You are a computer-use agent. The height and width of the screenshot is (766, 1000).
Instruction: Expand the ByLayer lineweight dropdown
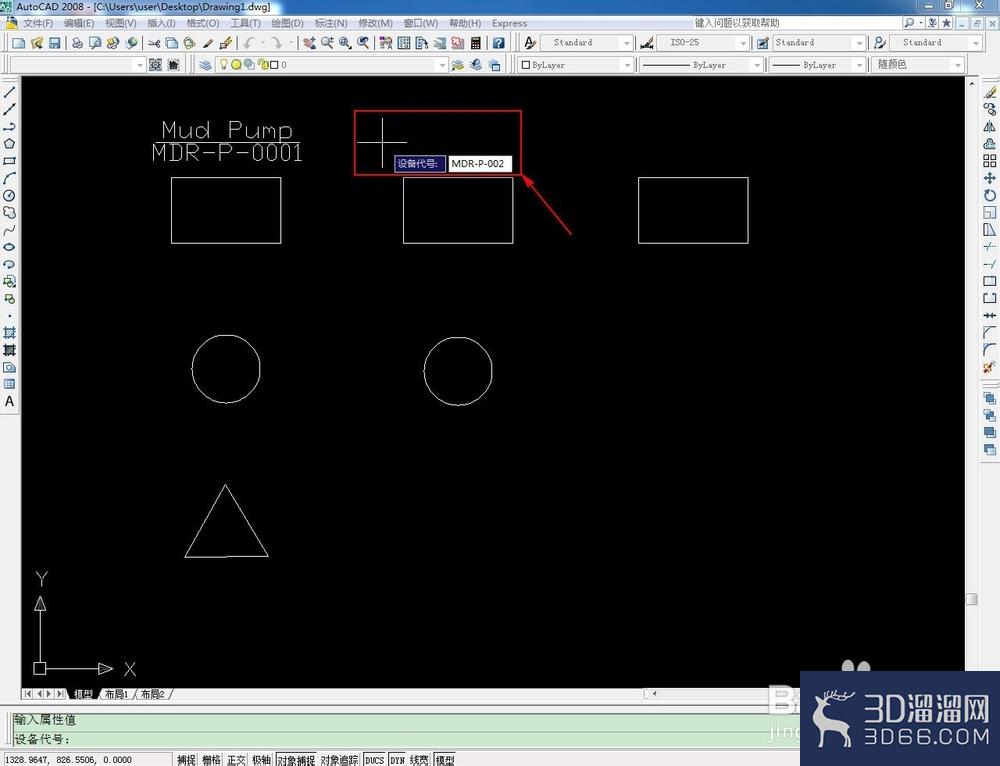tap(860, 64)
